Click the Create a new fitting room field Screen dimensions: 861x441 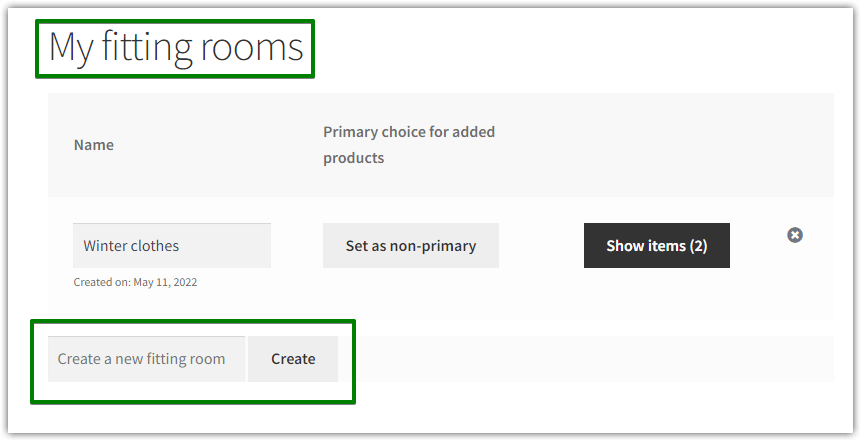[x=146, y=359]
